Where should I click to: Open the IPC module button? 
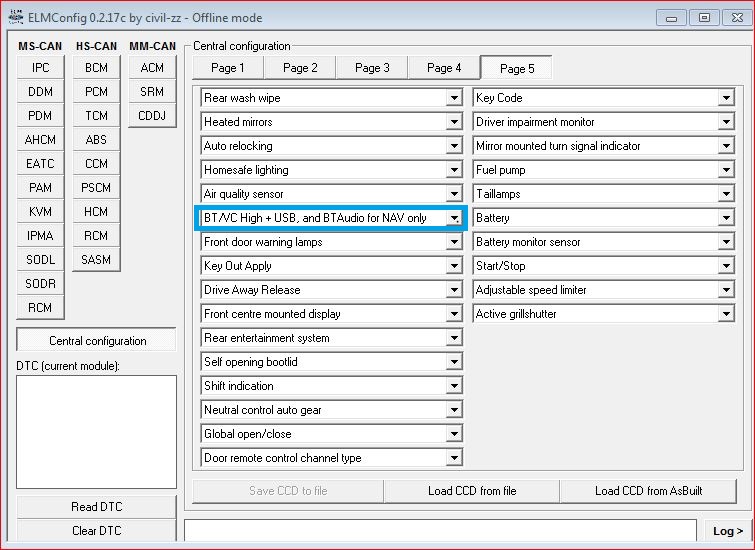point(41,68)
